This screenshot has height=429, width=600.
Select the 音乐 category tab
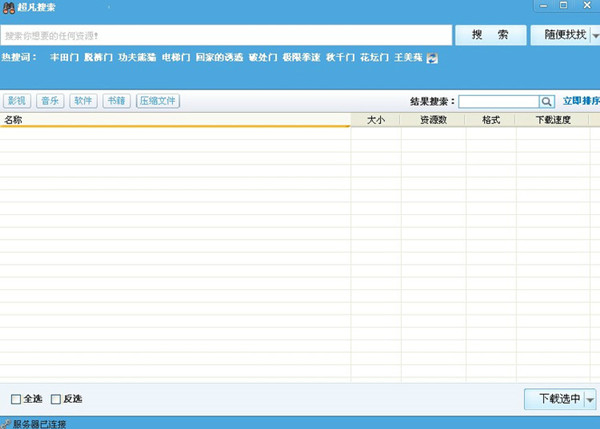49,101
